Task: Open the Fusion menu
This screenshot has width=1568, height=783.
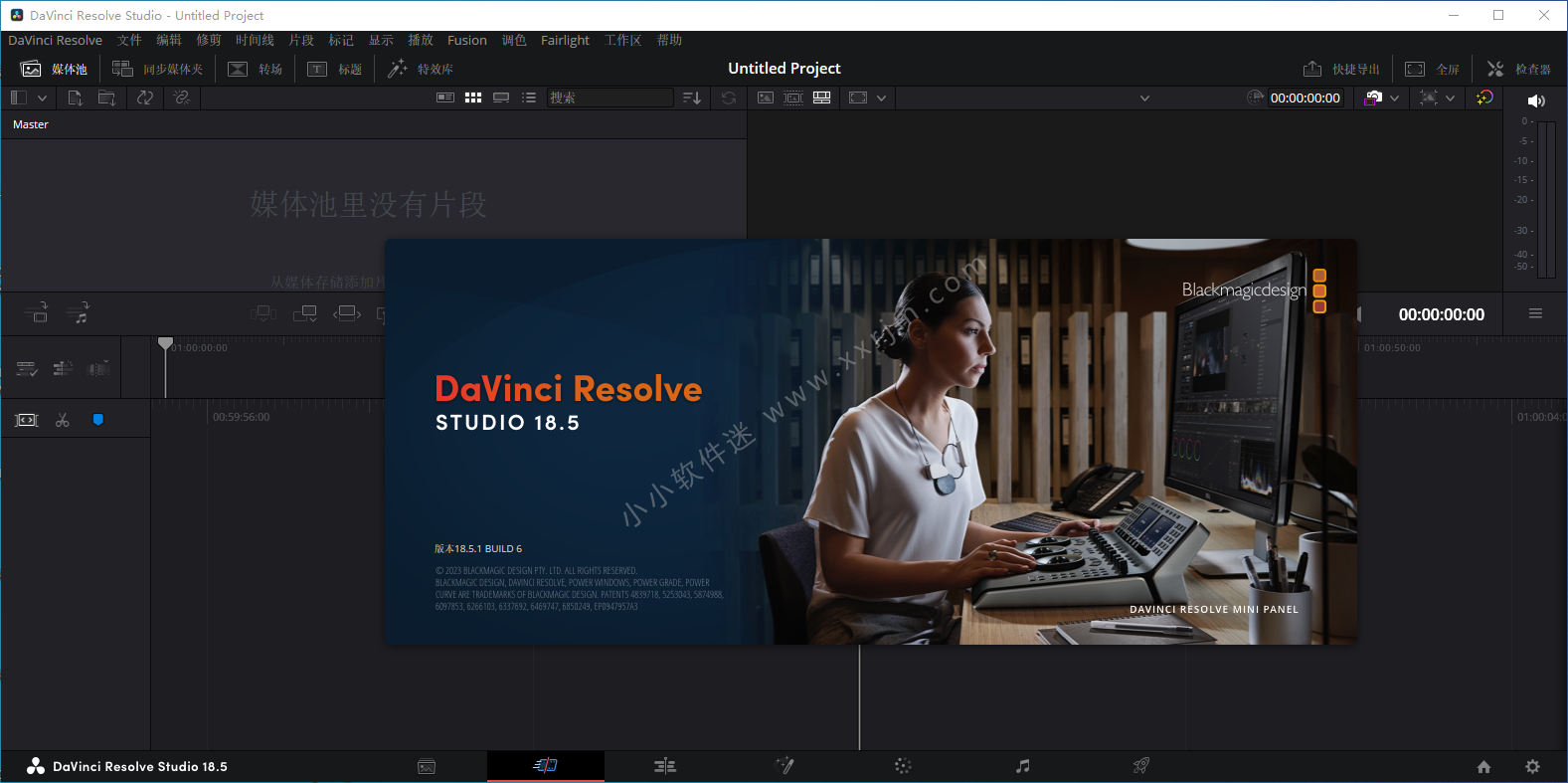Action: (x=466, y=41)
